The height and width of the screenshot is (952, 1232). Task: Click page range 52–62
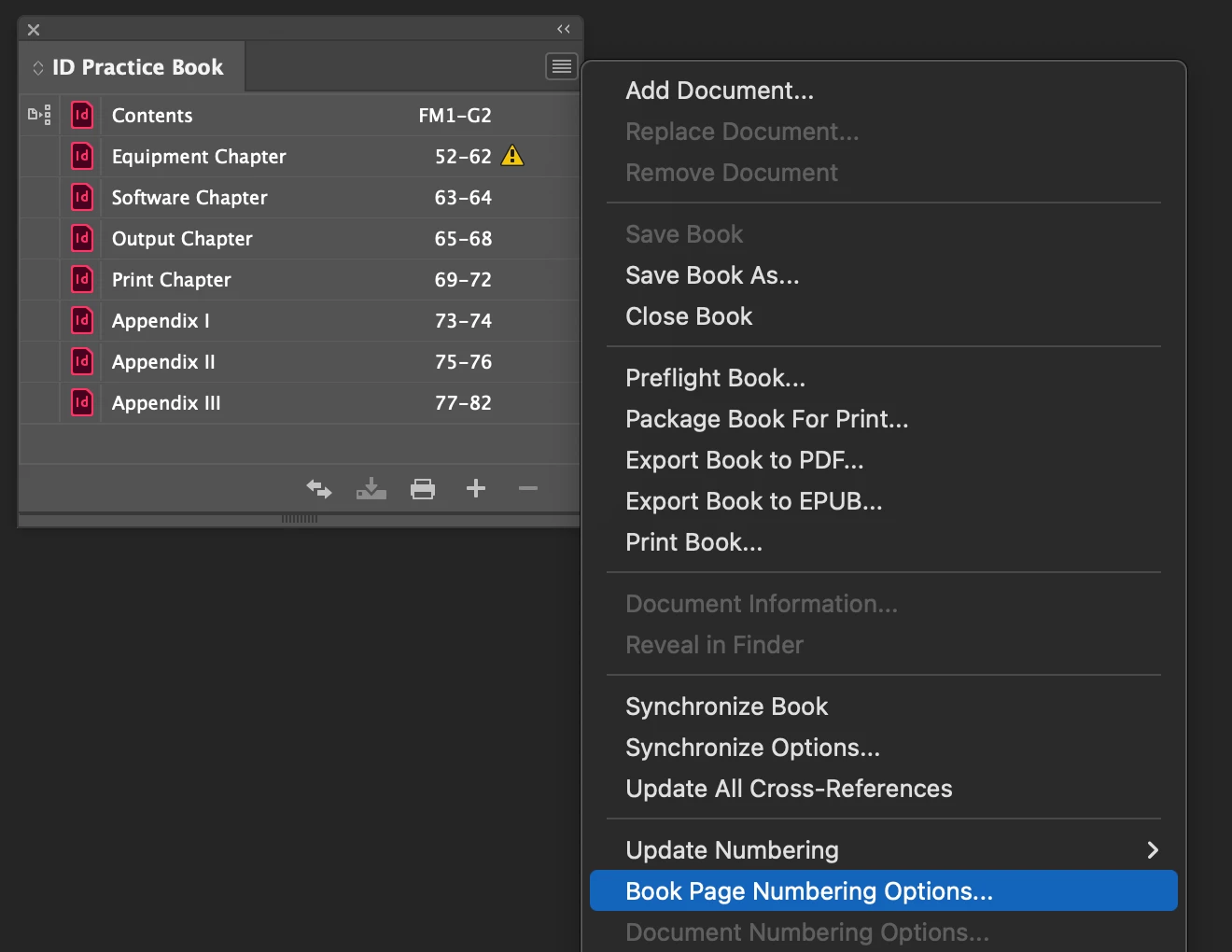[463, 157]
